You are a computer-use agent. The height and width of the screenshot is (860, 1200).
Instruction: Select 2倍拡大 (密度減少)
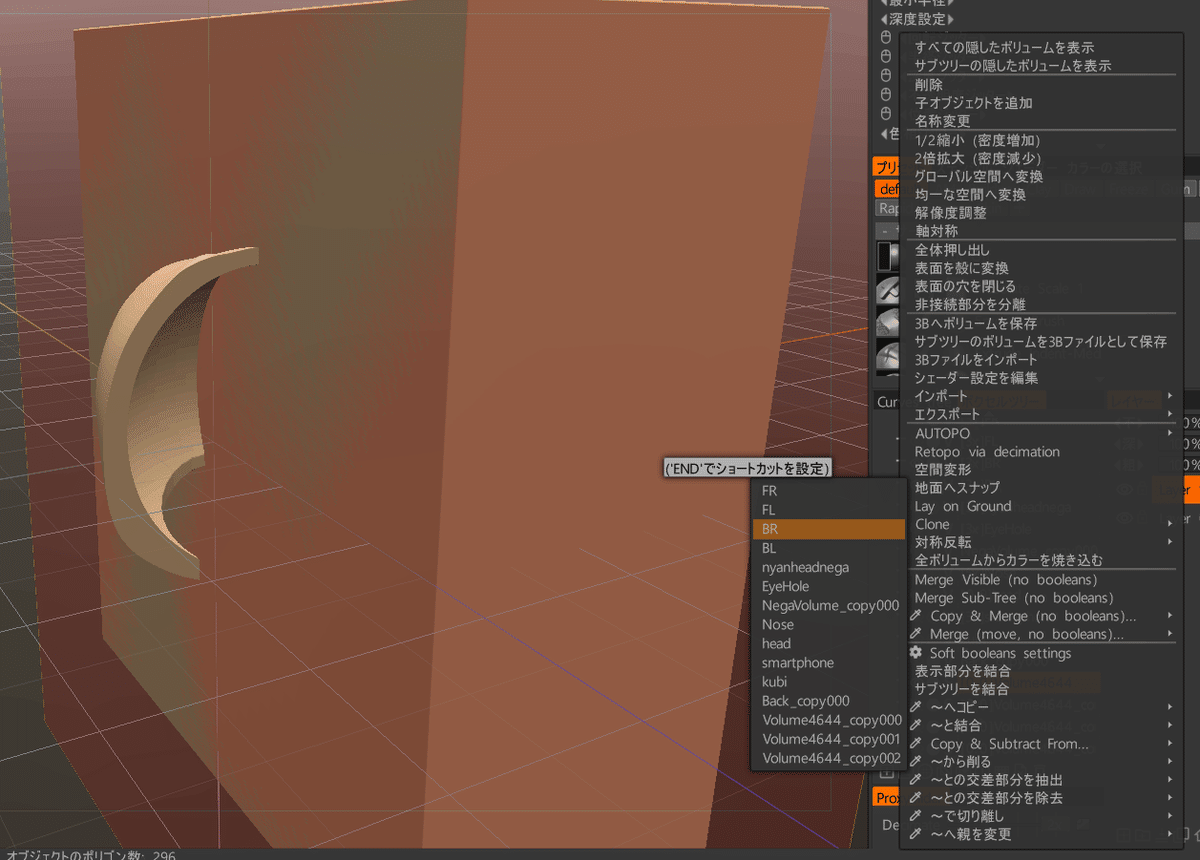pos(978,159)
